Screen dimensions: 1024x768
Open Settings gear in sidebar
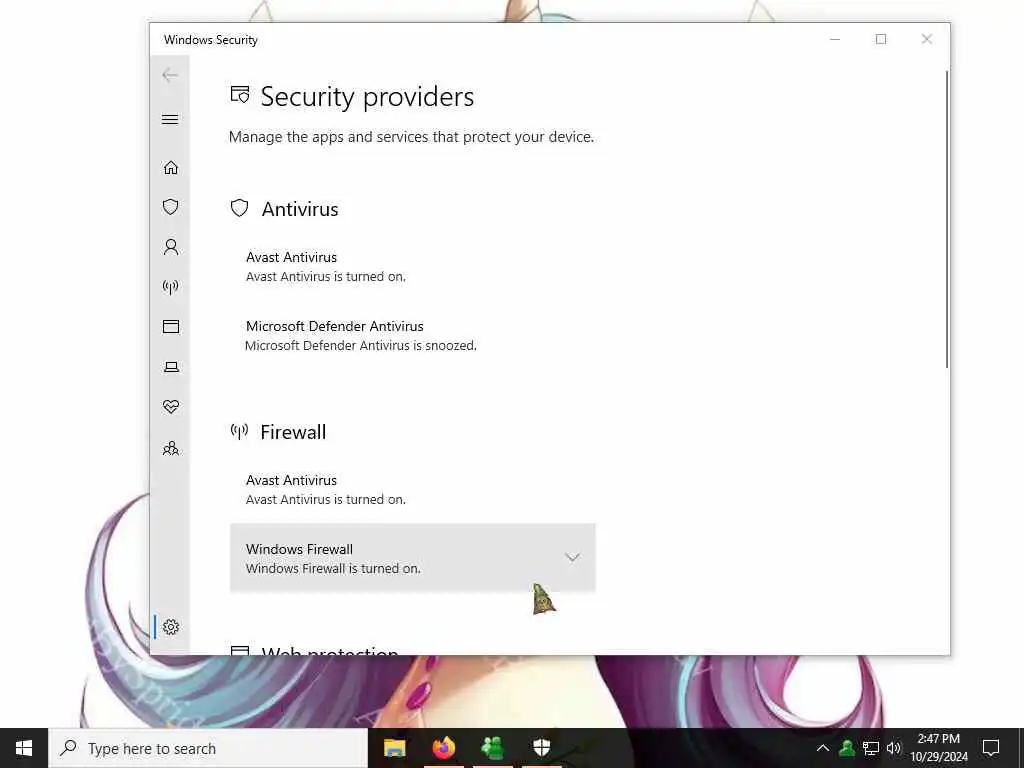[170, 627]
